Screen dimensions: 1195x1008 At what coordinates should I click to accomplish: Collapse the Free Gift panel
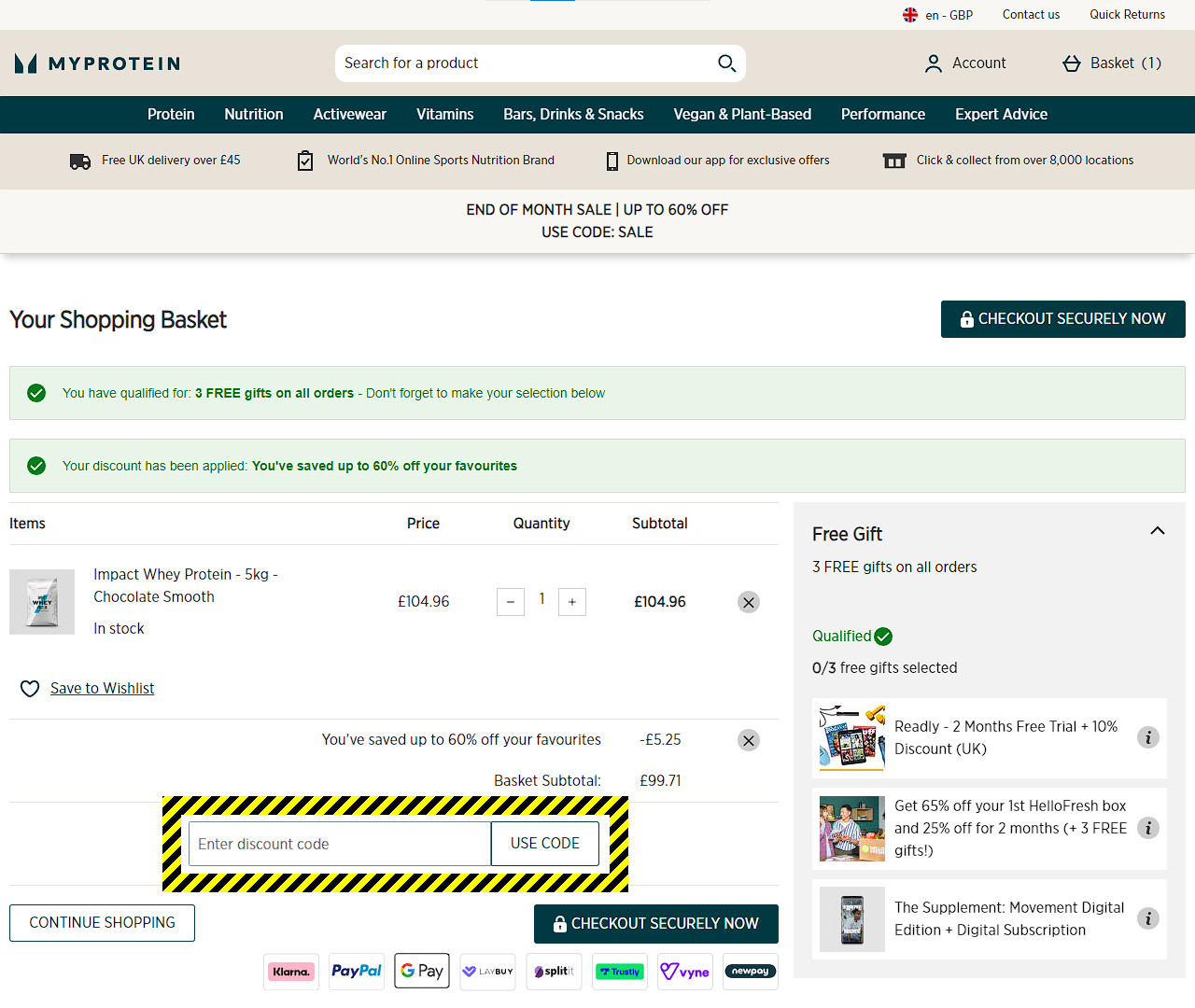1158,531
